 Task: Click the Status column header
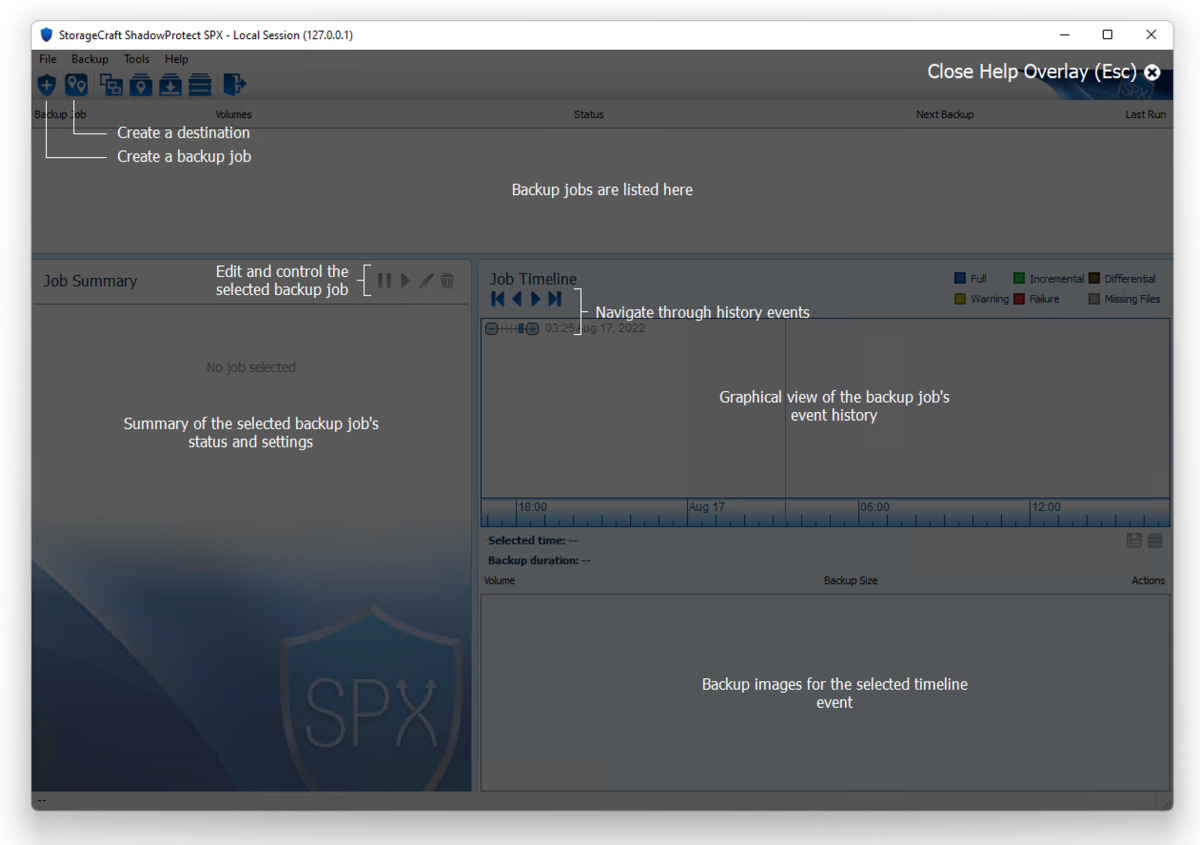[589, 115]
